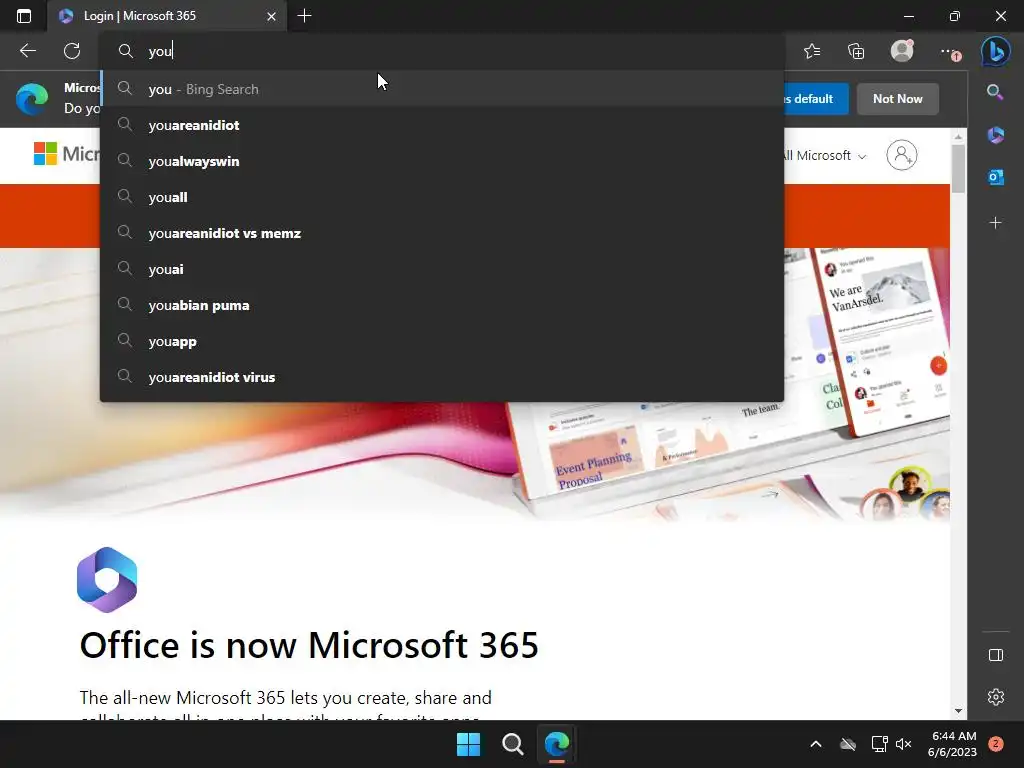Choose the 'youabian puma' suggestion
Screen dimensions: 1024x768
(442, 305)
